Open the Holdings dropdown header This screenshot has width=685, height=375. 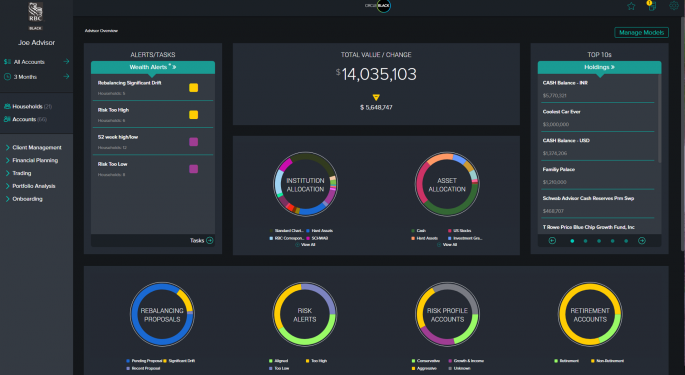(x=599, y=67)
